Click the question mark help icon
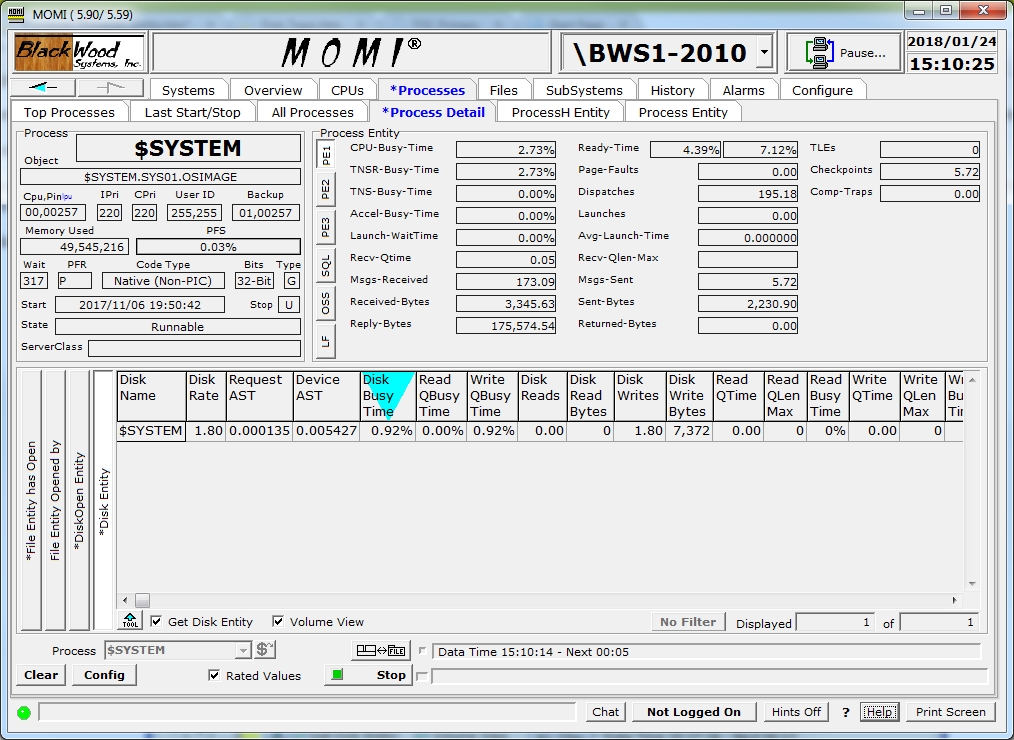Viewport: 1014px width, 740px height. click(x=845, y=712)
